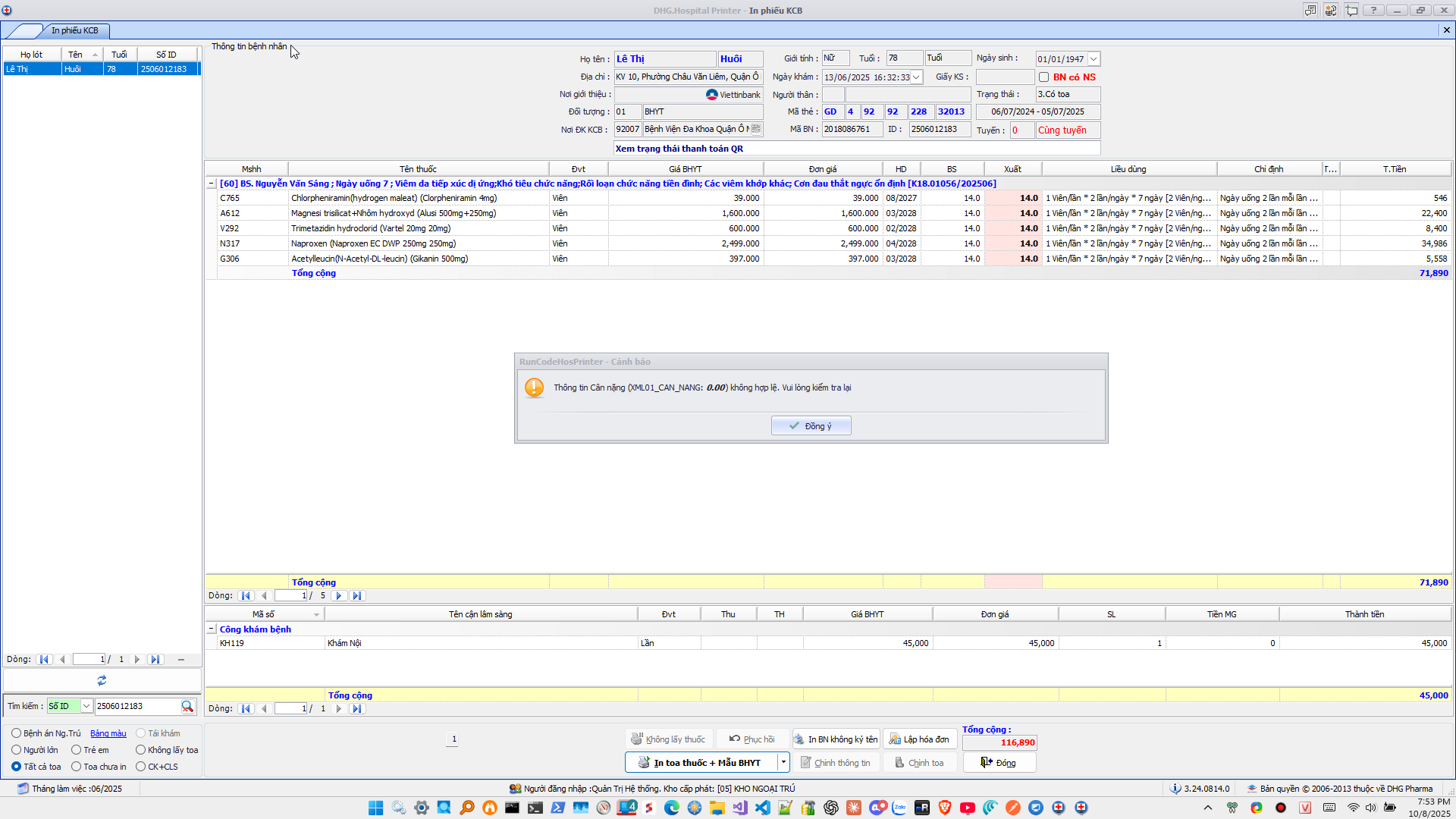Open the Bảng màu color legend link
Screen dimensions: 1456x819
[x=108, y=733]
